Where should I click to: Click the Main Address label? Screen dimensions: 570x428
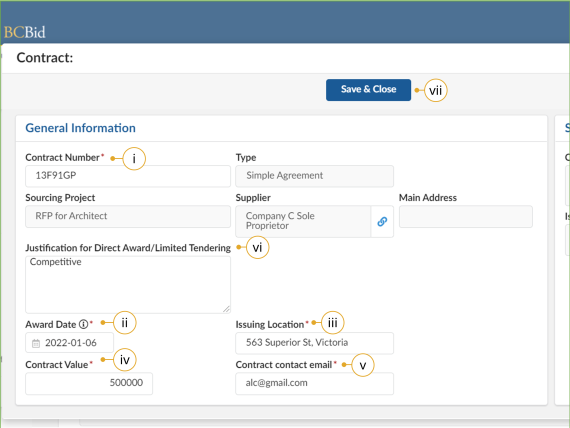pos(428,197)
